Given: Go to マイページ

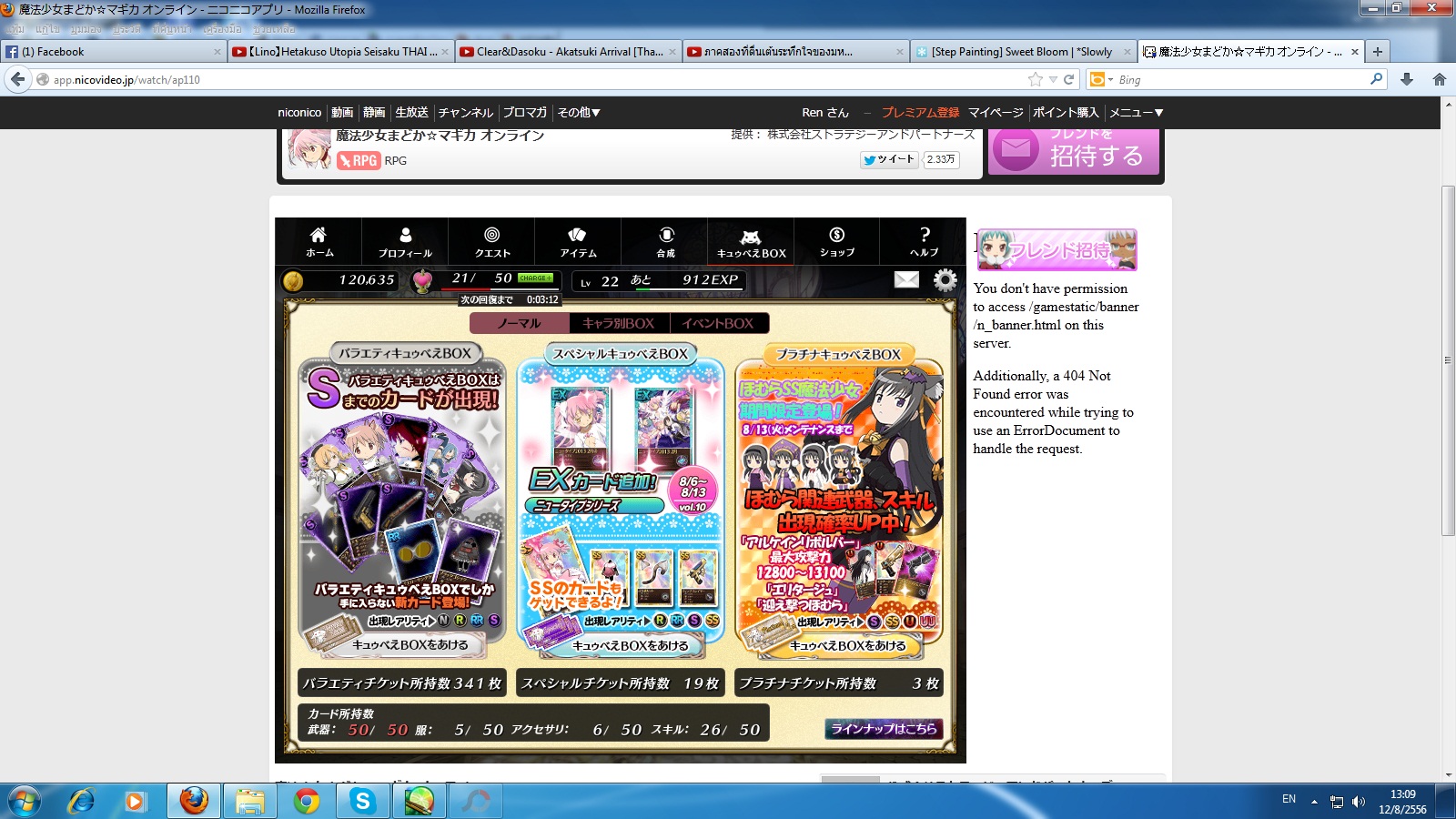Looking at the screenshot, I should [996, 113].
